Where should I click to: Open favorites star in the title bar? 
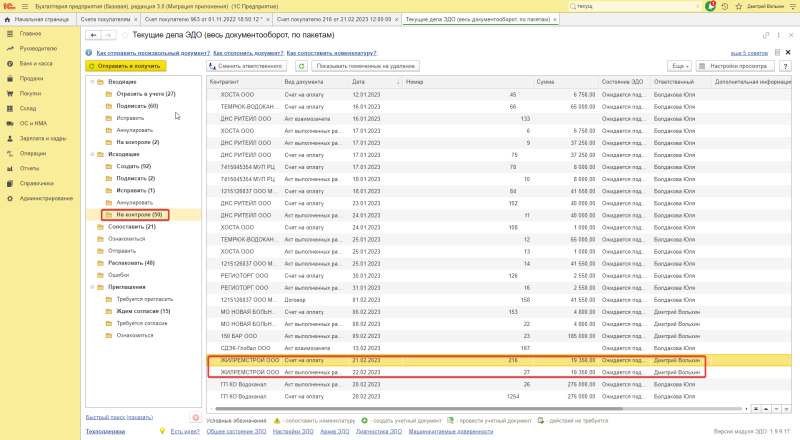click(x=738, y=6)
